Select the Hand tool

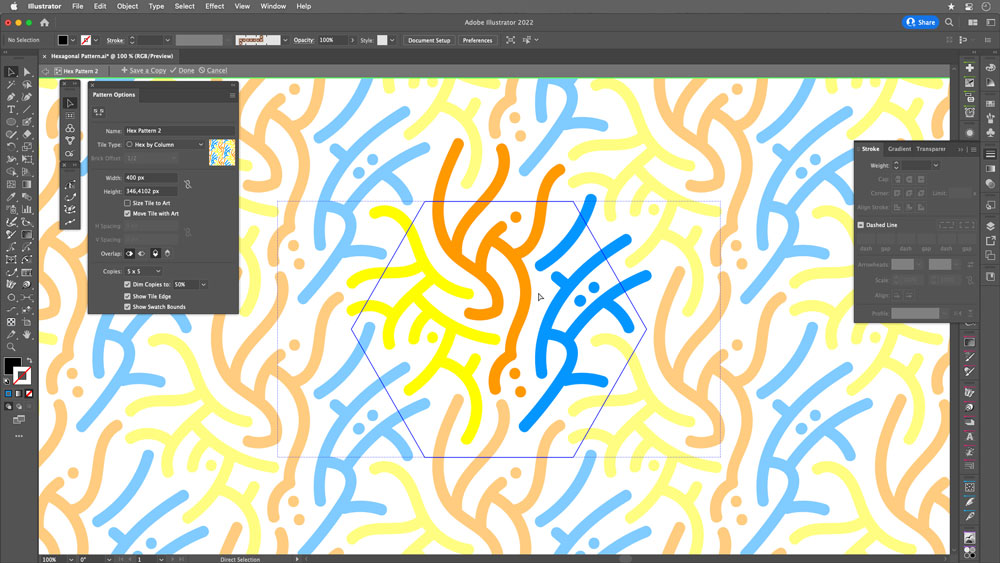pos(27,335)
